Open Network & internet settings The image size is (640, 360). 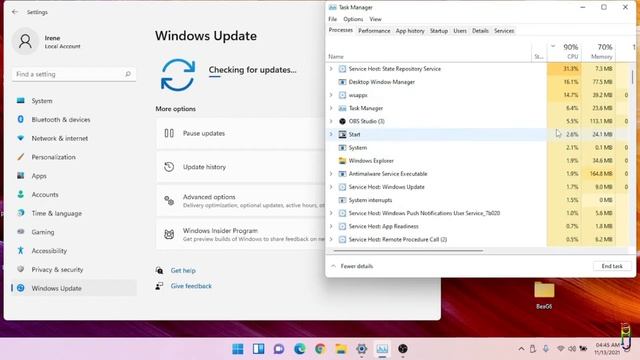tap(73, 138)
